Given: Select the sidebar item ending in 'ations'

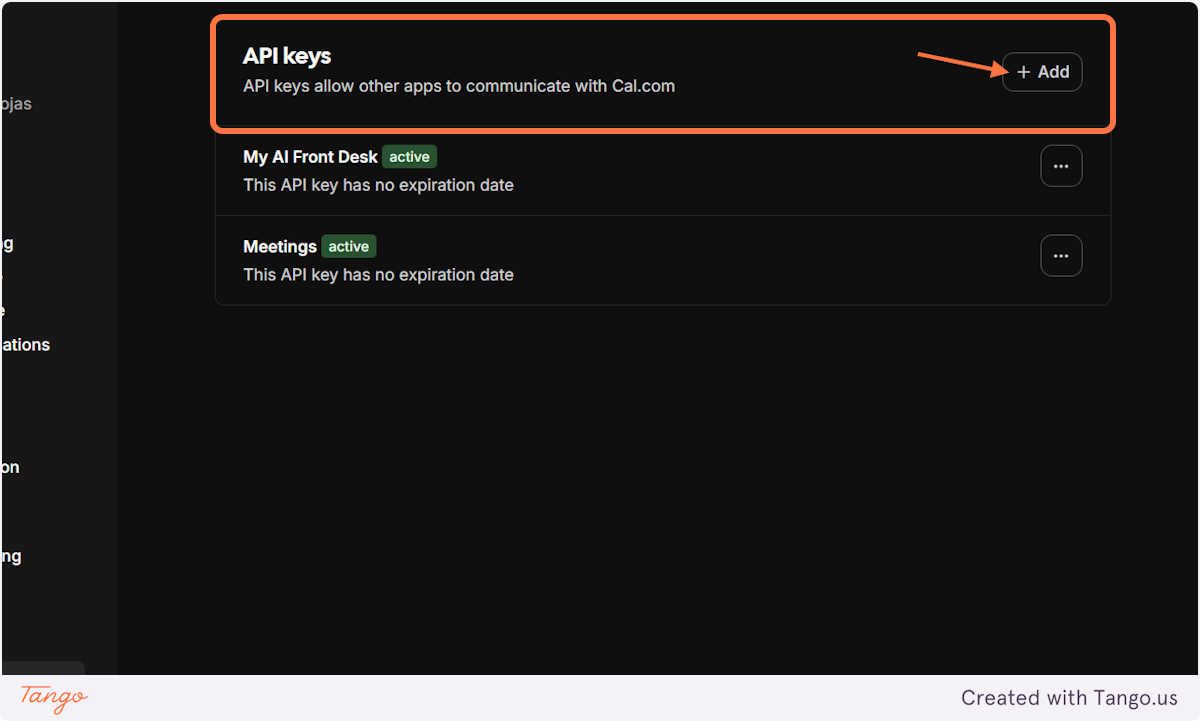Looking at the screenshot, I should click(24, 344).
